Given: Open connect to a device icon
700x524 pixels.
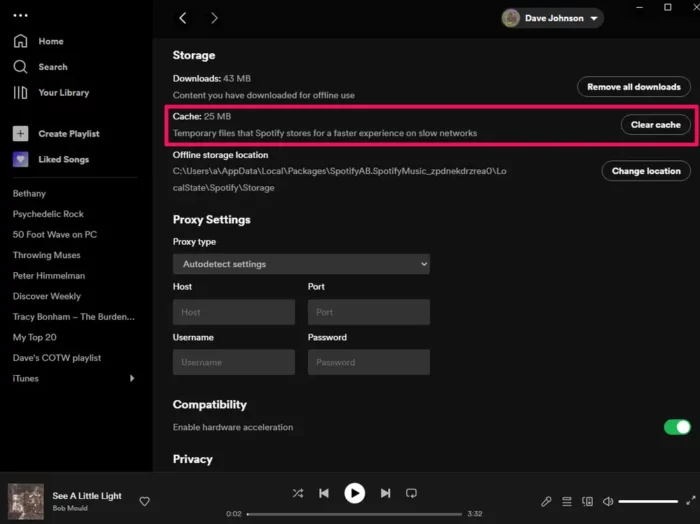Looking at the screenshot, I should click(588, 502).
